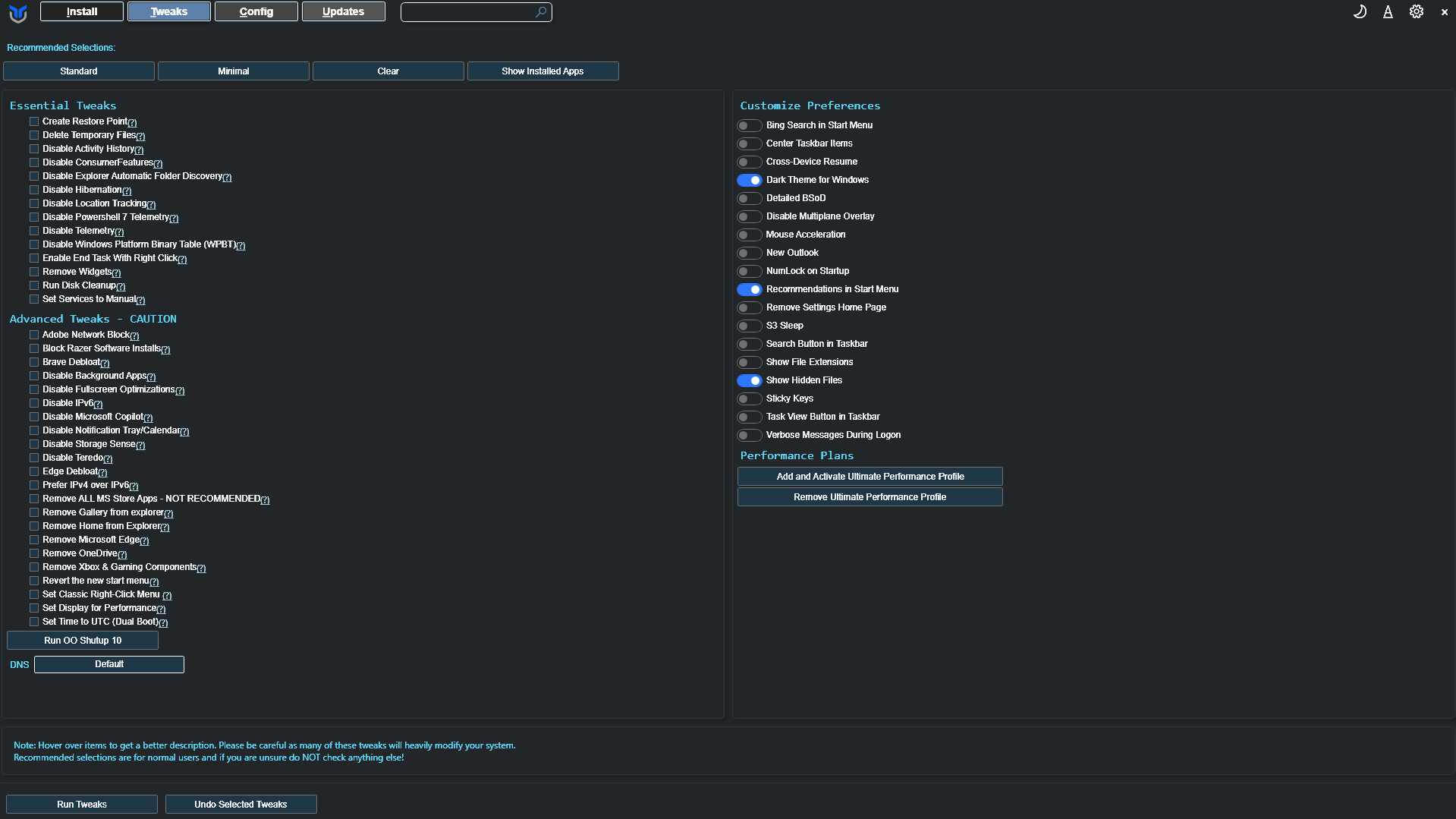This screenshot has width=1456, height=819.
Task: Toggle the dark mode moon icon
Action: pyautogui.click(x=1360, y=11)
